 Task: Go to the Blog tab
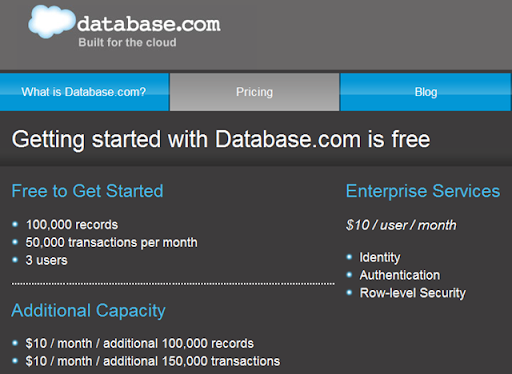[x=426, y=92]
